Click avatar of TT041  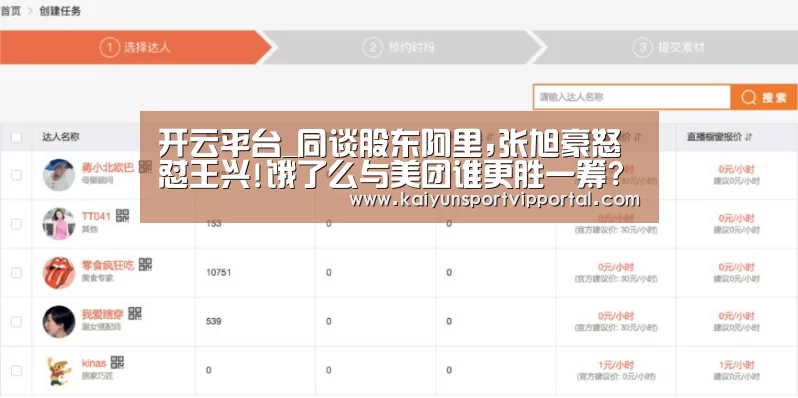coord(59,223)
